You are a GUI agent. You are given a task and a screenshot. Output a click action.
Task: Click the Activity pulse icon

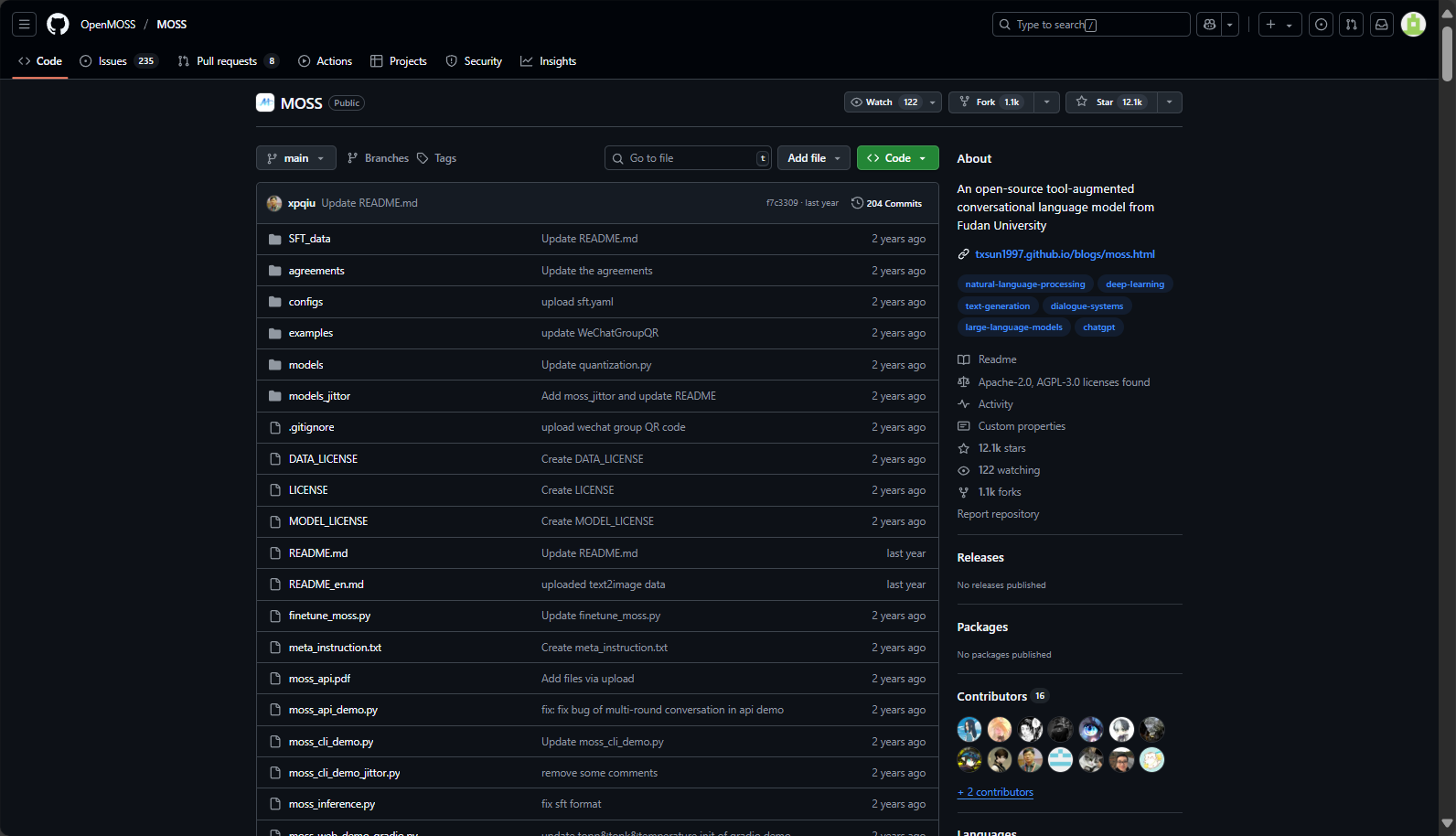pyautogui.click(x=963, y=404)
